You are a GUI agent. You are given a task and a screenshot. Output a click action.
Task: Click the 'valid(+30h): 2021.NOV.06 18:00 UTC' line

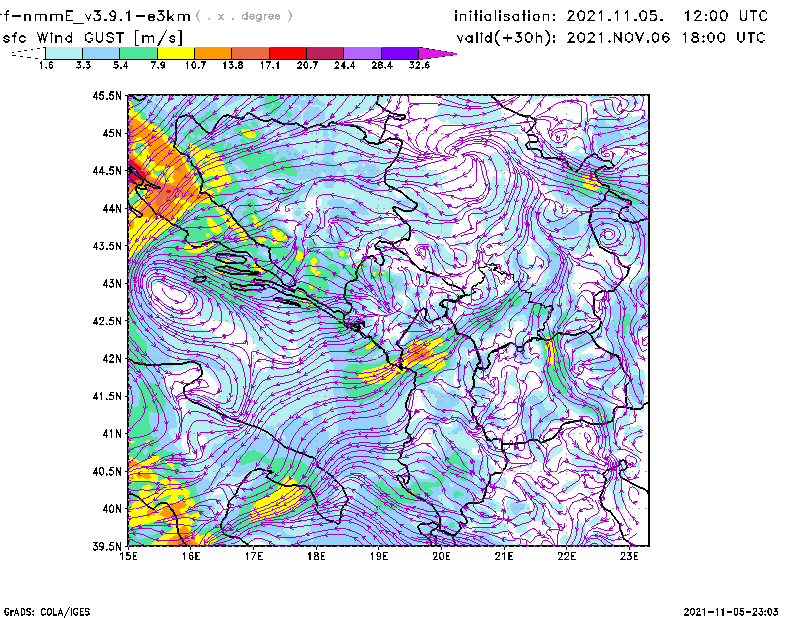[611, 37]
